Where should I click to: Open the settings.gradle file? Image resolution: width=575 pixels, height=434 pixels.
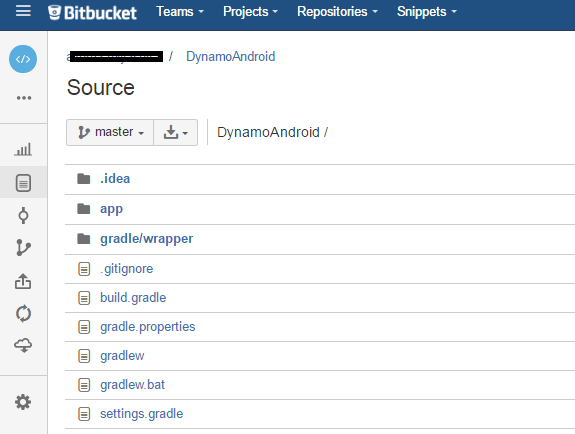click(142, 414)
